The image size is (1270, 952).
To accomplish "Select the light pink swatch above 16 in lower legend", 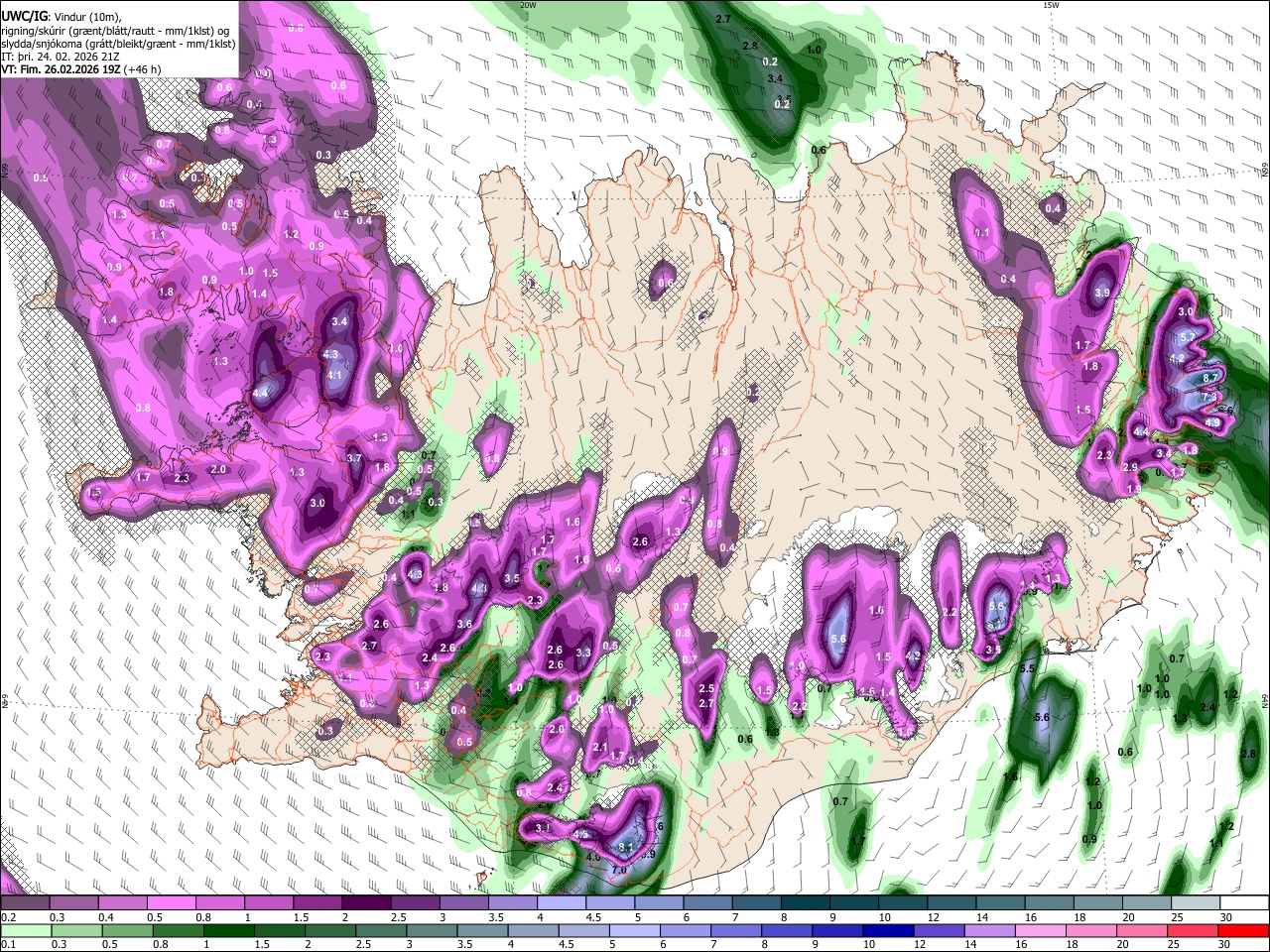I will 1040,930.
